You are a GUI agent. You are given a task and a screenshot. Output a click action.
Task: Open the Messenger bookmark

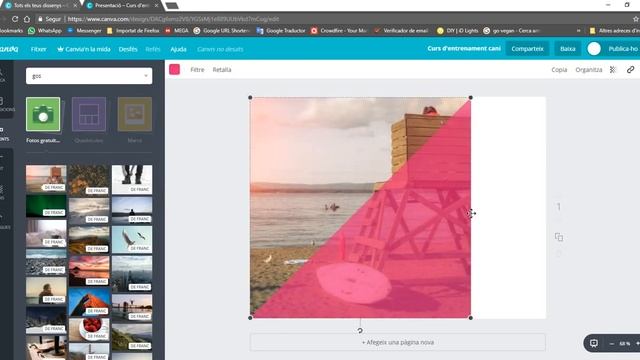pos(84,31)
